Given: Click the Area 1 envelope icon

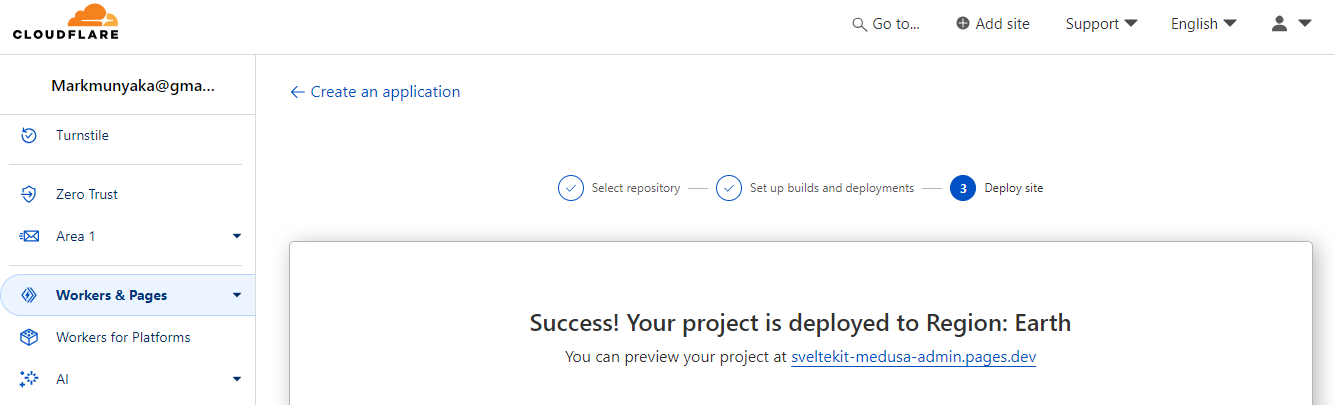Looking at the screenshot, I should tap(29, 236).
